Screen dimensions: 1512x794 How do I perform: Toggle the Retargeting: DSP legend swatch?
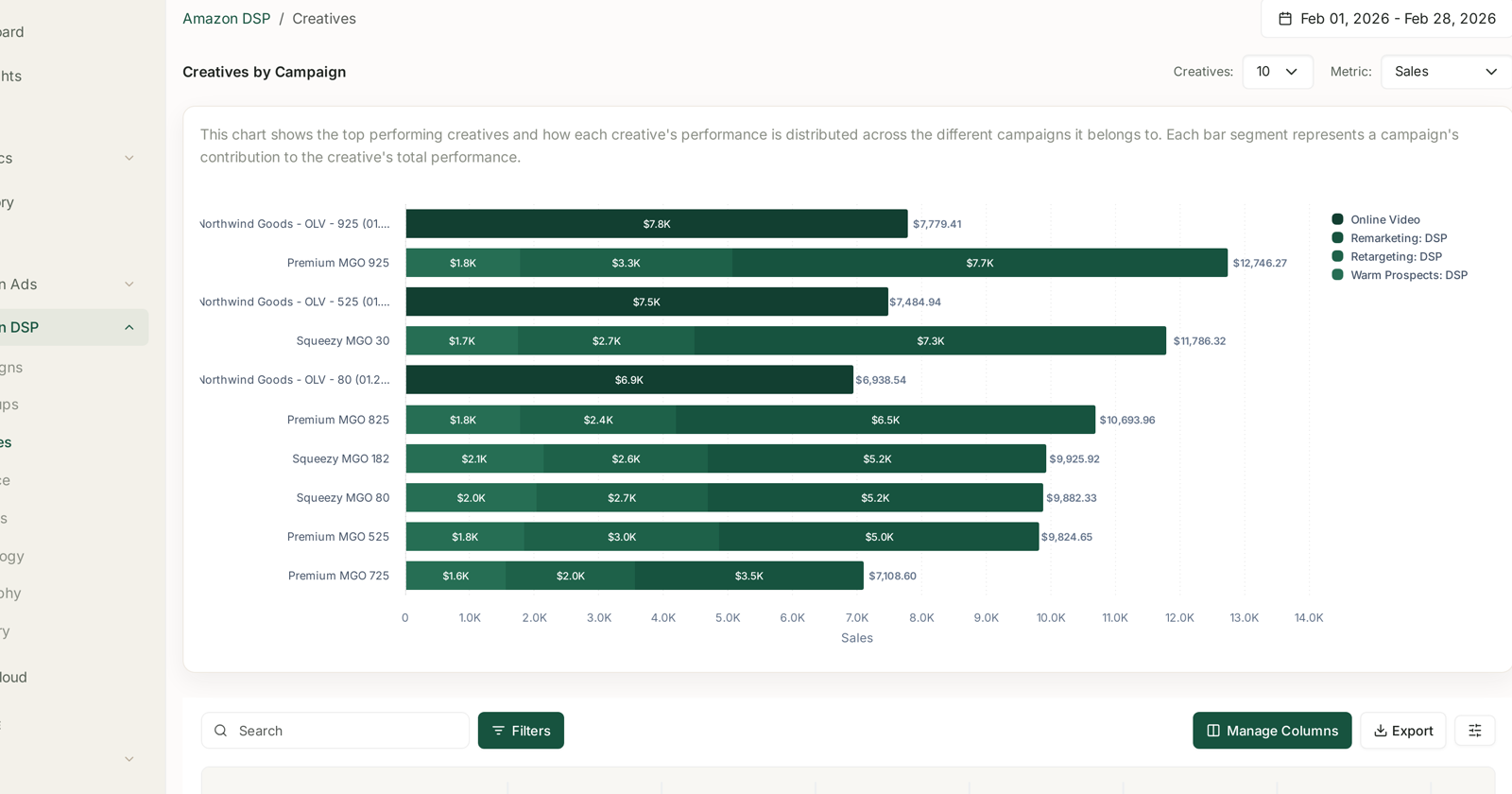pyautogui.click(x=1337, y=256)
